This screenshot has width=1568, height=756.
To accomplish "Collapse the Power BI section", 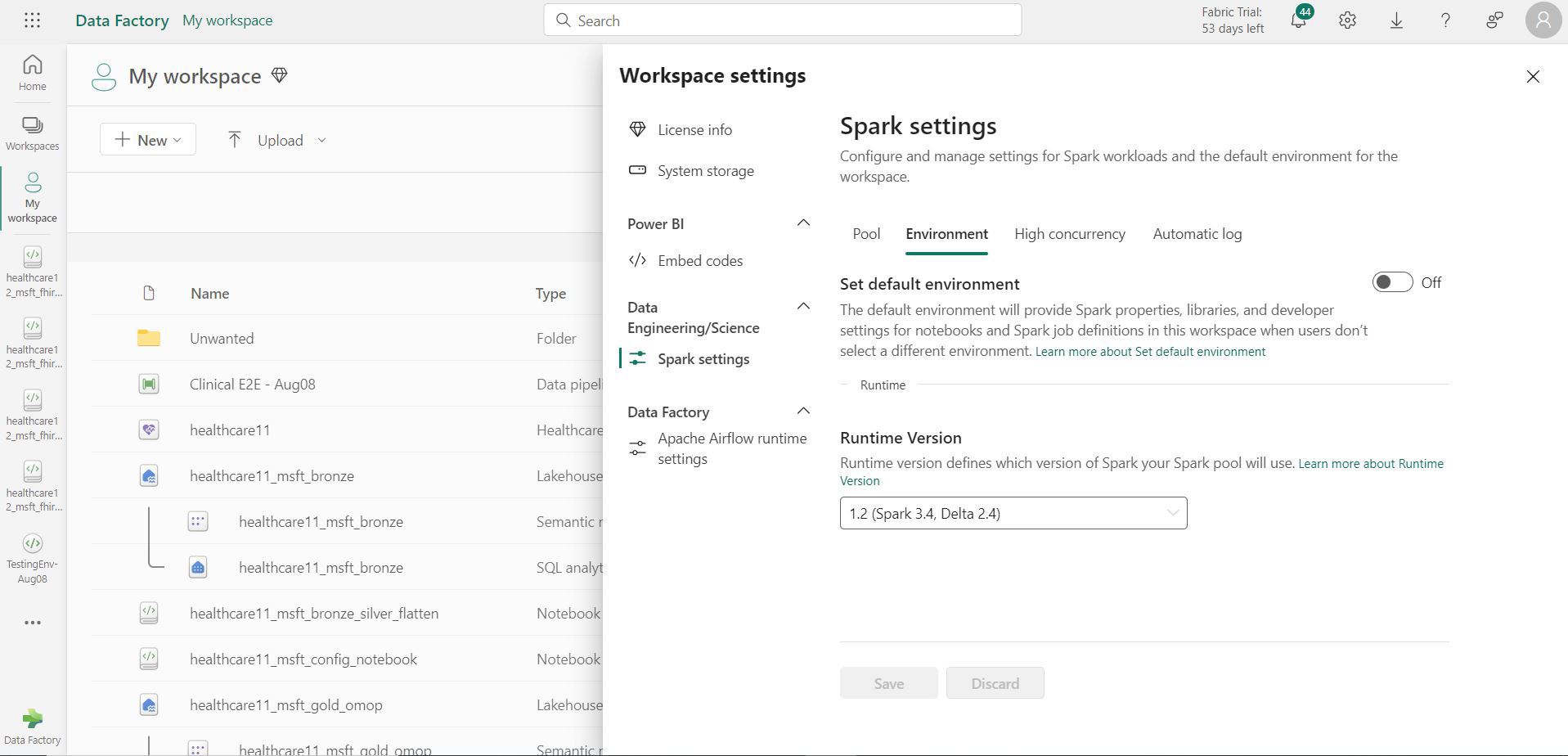I will tap(803, 223).
